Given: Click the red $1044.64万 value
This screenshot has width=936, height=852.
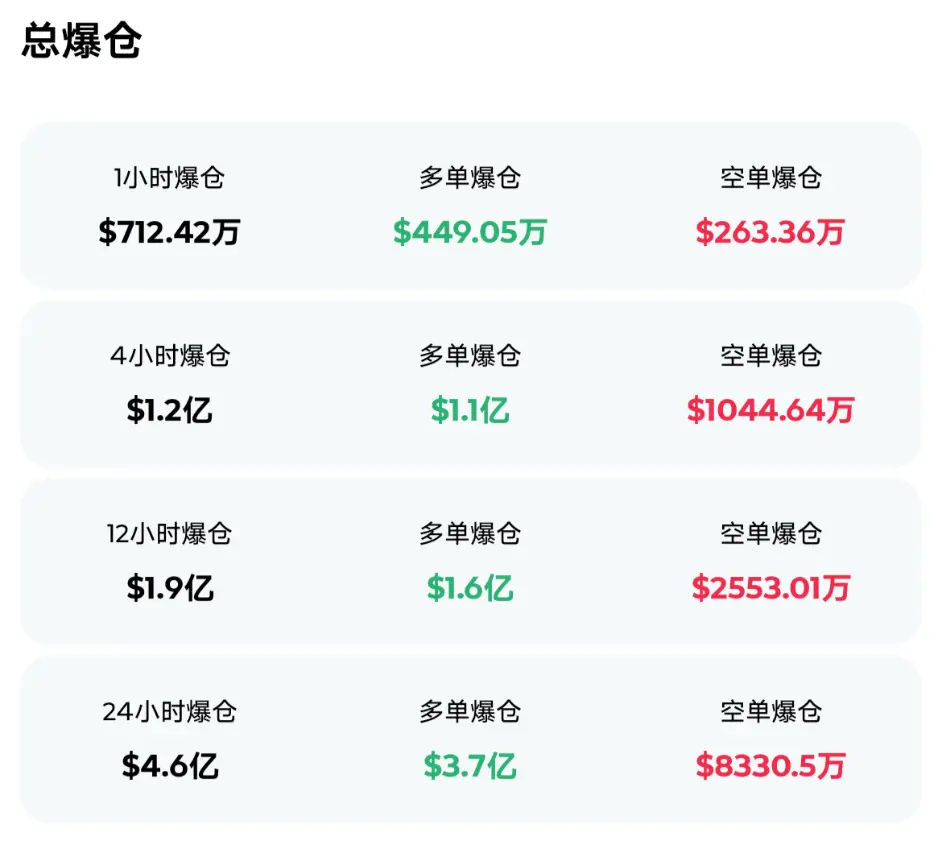Looking at the screenshot, I should [x=770, y=410].
